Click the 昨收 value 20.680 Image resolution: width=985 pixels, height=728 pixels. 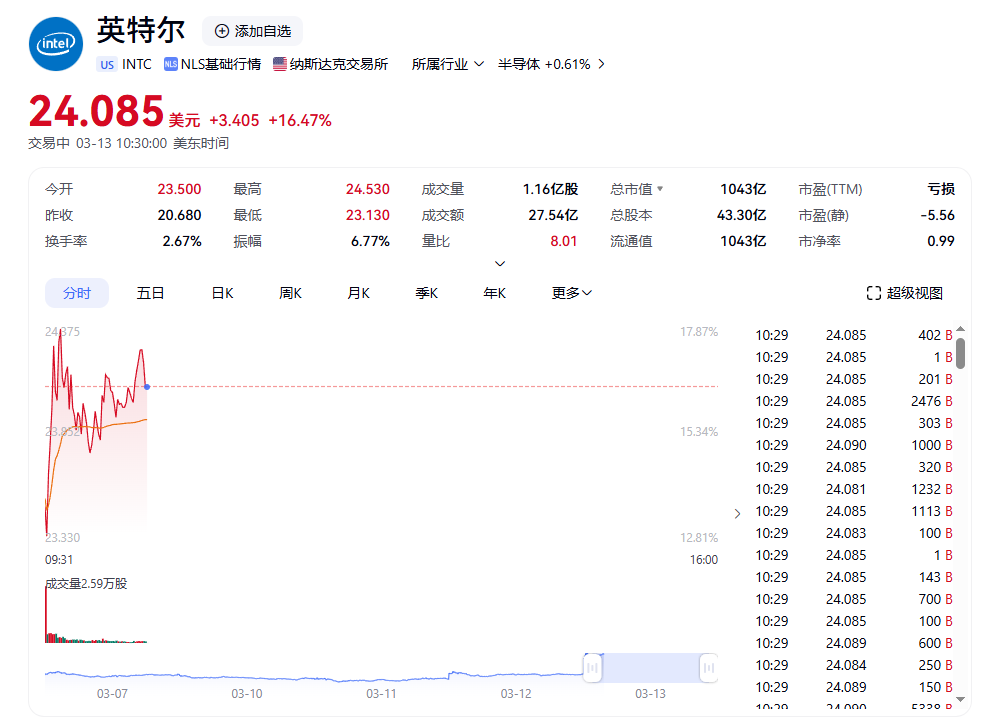click(x=179, y=215)
